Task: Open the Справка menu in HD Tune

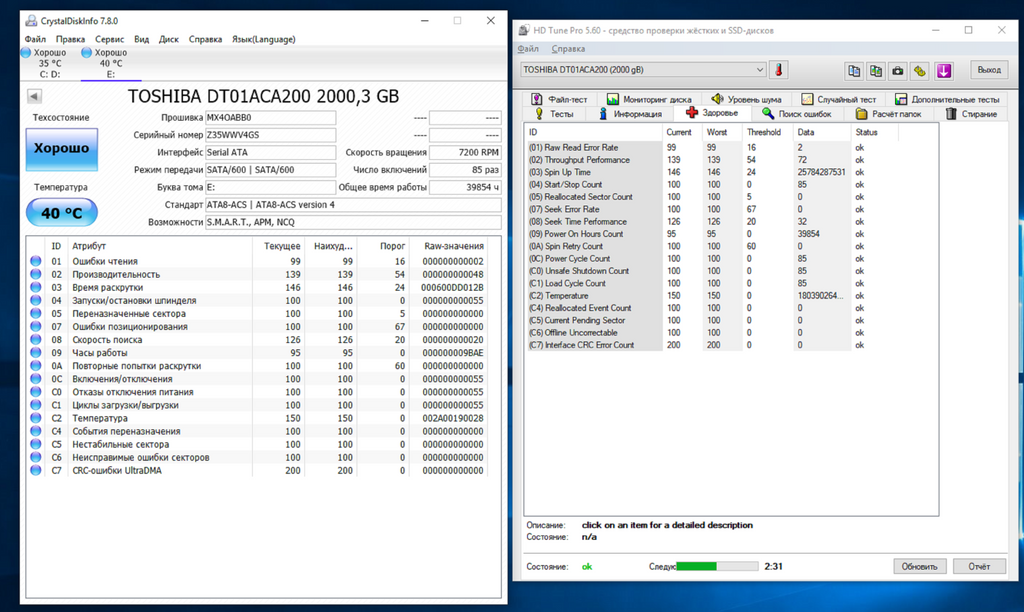Action: (568, 49)
